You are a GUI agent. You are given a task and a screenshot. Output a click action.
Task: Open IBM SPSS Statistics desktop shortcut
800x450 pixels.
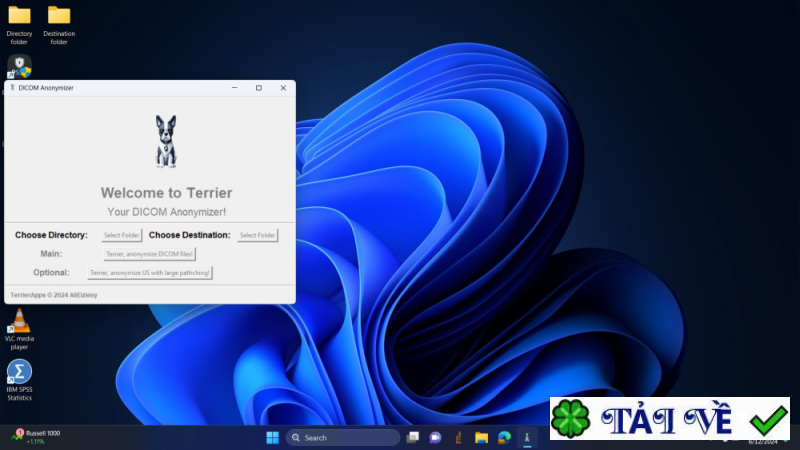click(19, 372)
